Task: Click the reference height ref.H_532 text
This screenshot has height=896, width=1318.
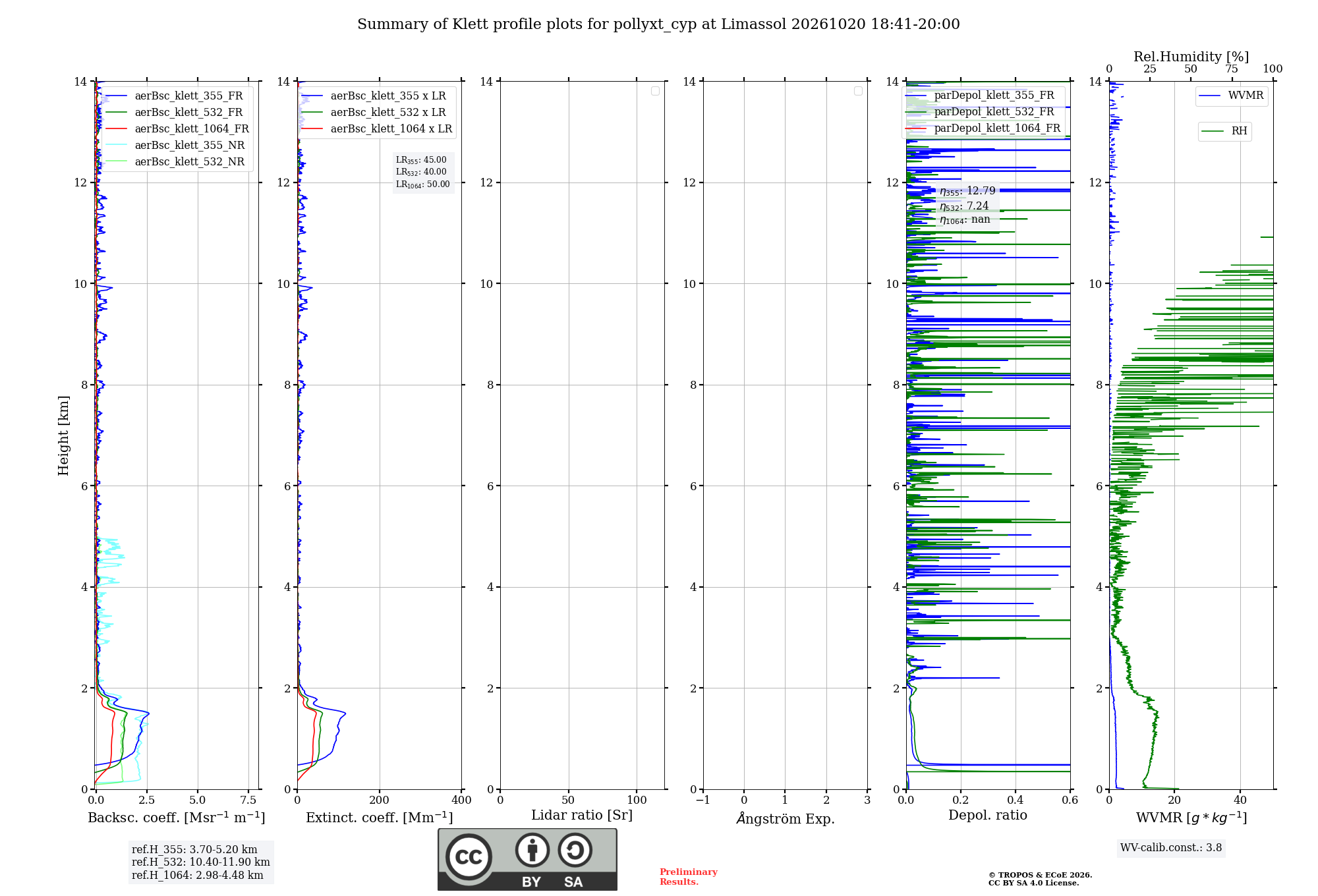Action: 200,862
